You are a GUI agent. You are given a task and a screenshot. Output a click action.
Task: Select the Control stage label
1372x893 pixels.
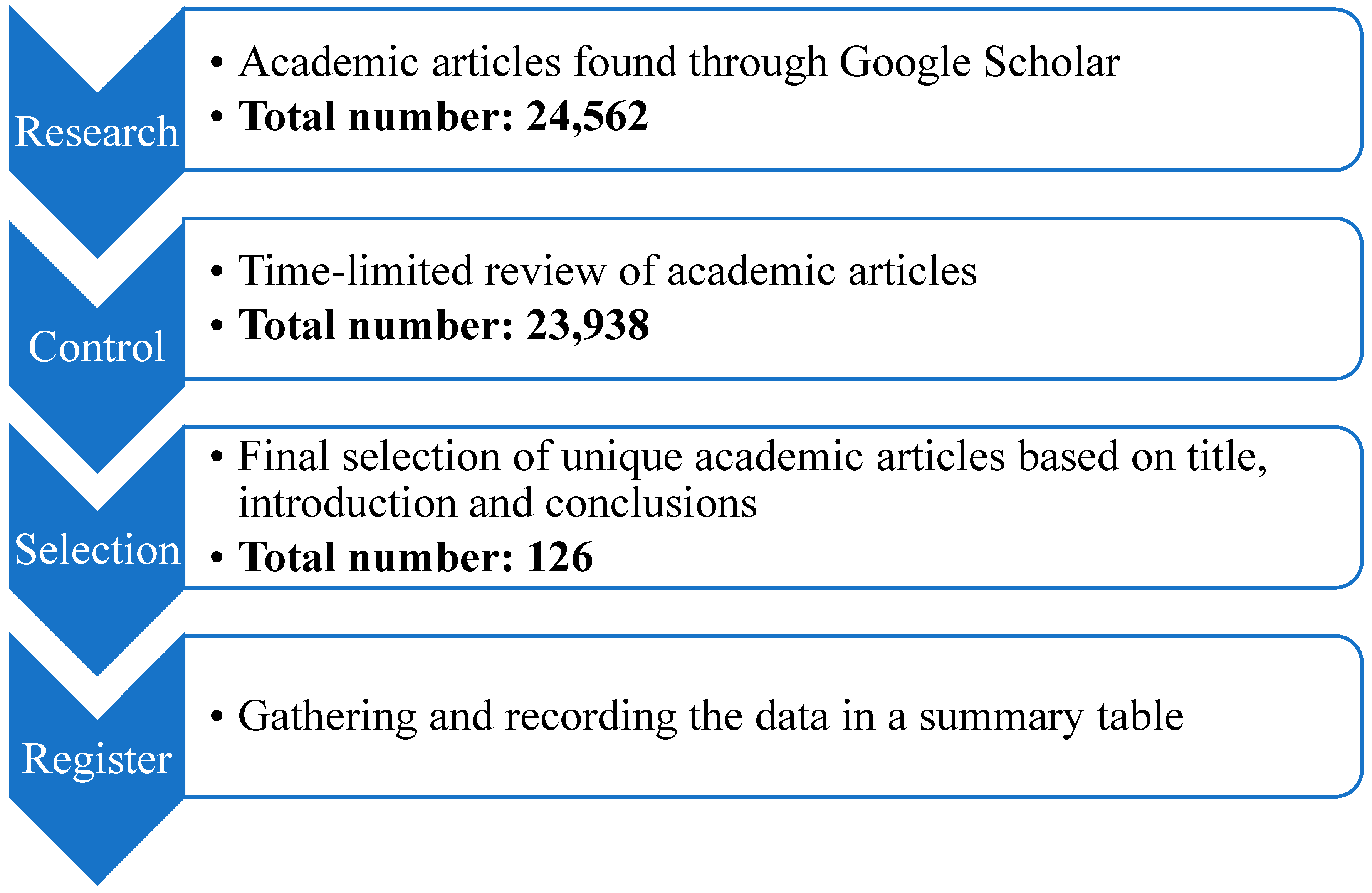[96, 346]
